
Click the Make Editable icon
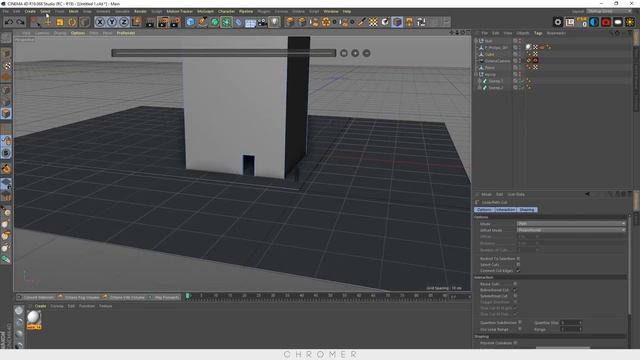[x=6, y=38]
